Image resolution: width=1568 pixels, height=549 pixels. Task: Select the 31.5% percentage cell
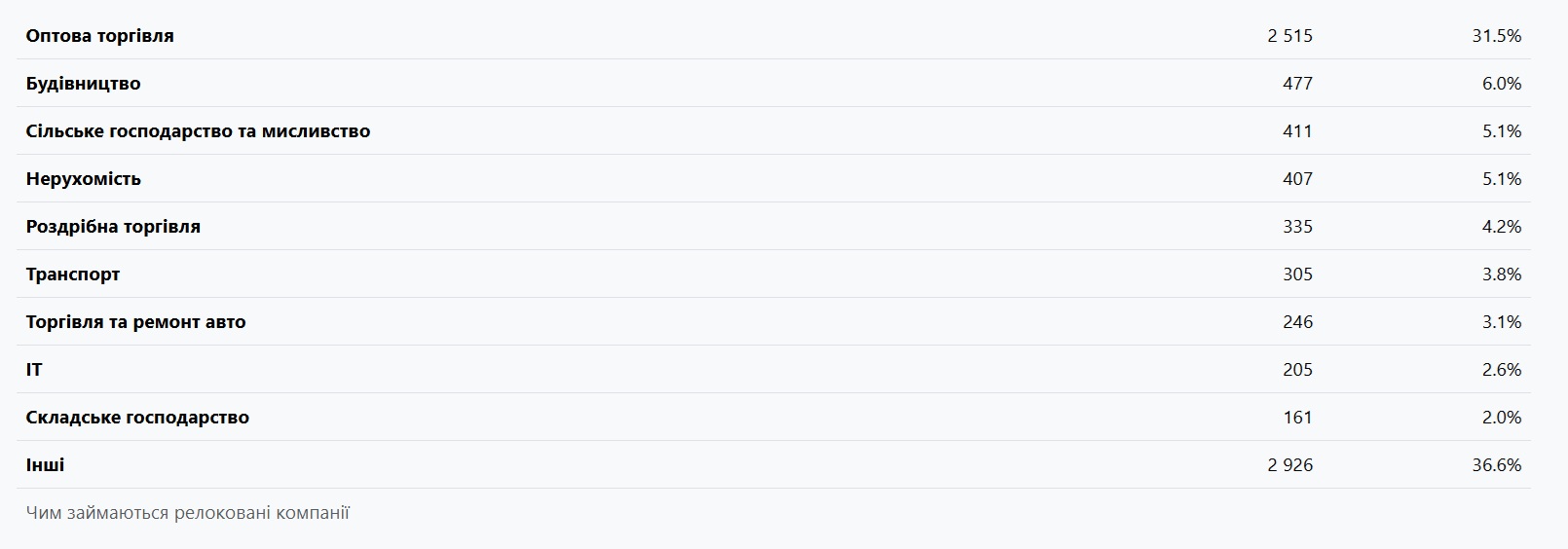click(1496, 36)
